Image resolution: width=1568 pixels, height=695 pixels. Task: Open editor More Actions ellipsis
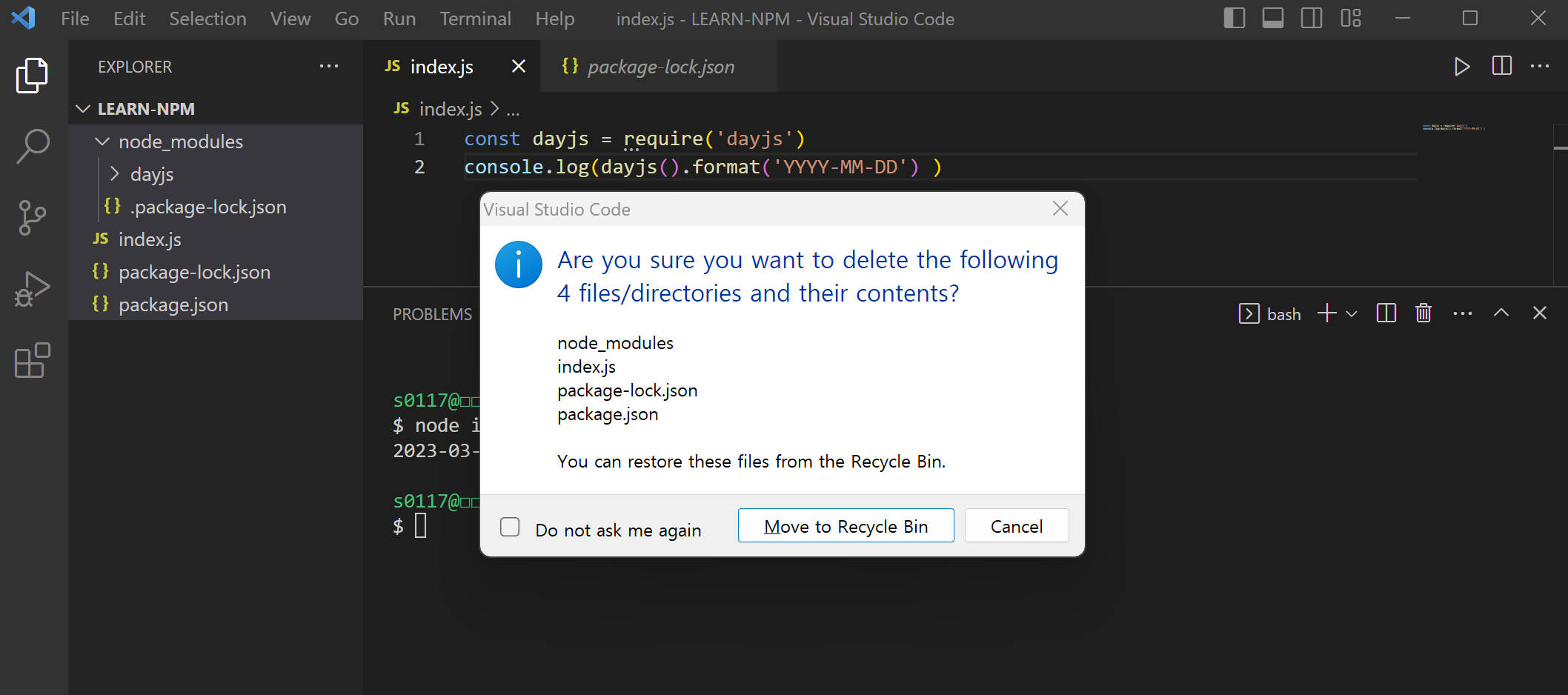1540,66
